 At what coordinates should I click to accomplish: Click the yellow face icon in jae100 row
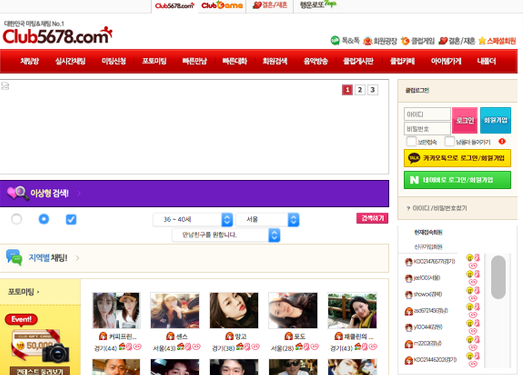pos(470,274)
